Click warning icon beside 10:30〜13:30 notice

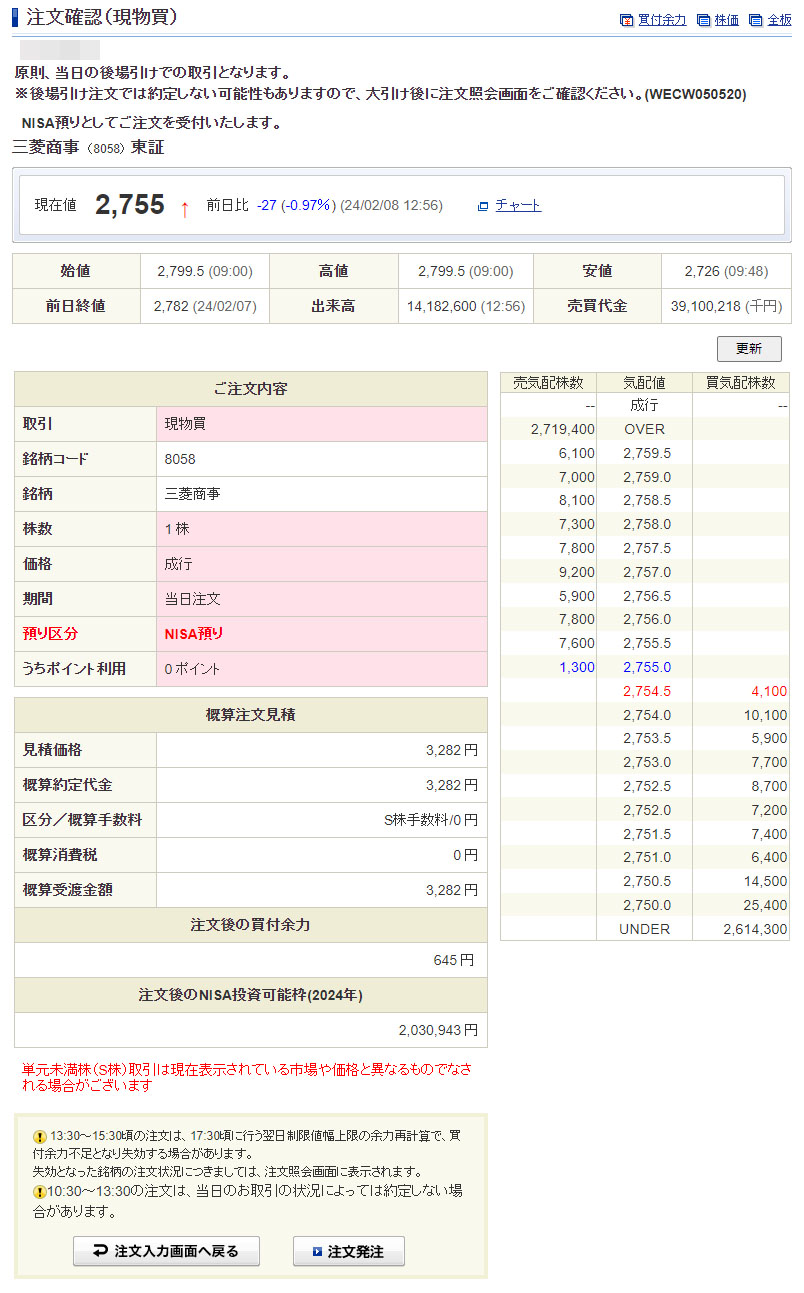coord(40,1192)
